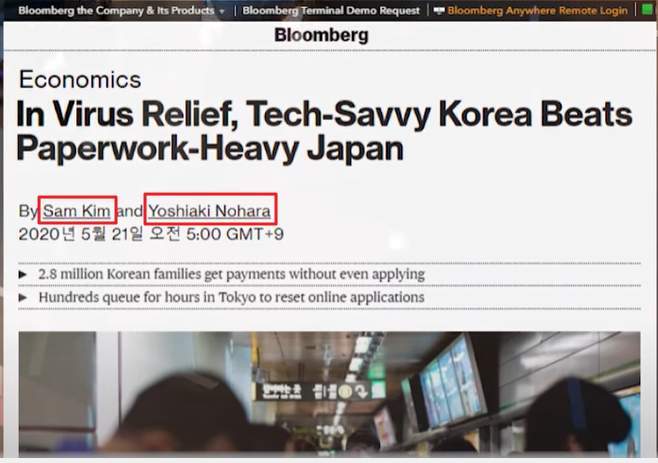658x463 pixels.
Task: Click the word By before author names
Action: tap(28, 211)
